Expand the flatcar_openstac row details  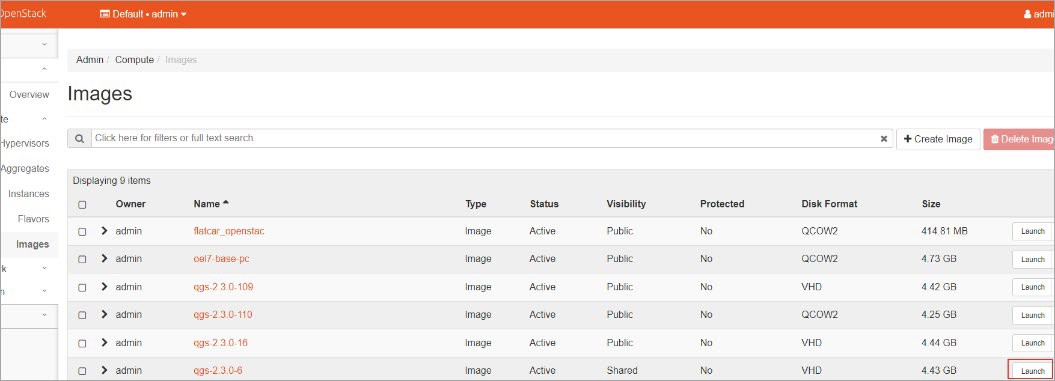(104, 231)
